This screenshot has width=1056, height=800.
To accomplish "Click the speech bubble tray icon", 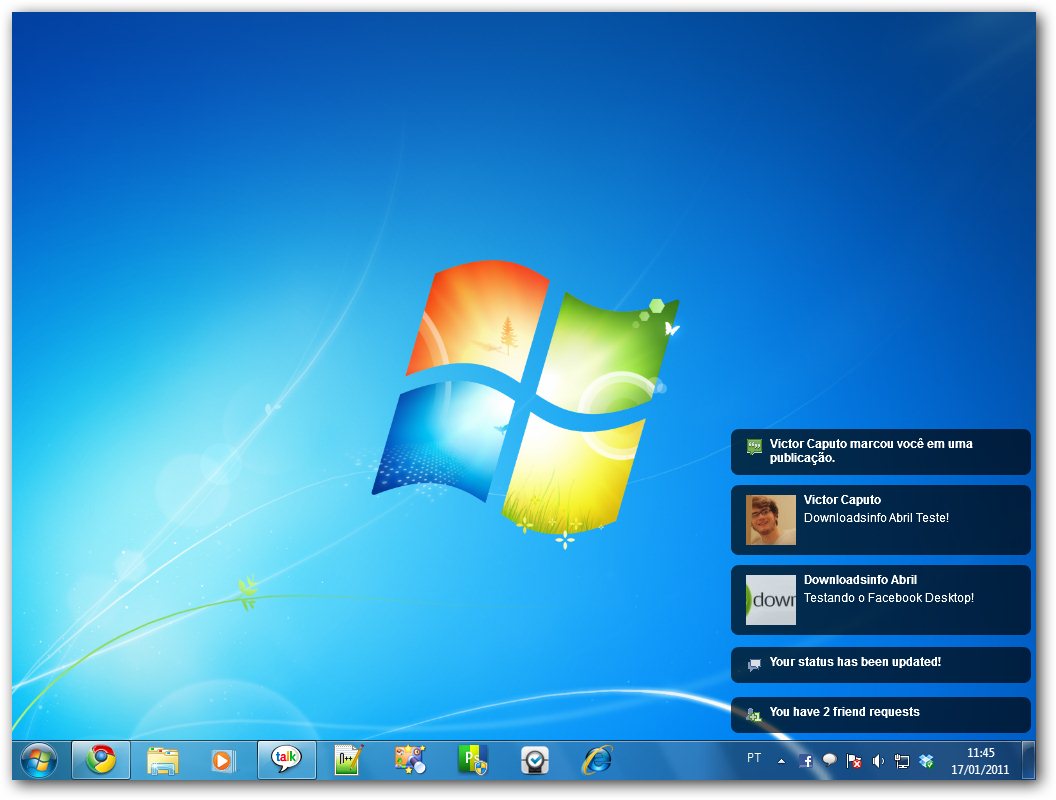I will pos(830,760).
